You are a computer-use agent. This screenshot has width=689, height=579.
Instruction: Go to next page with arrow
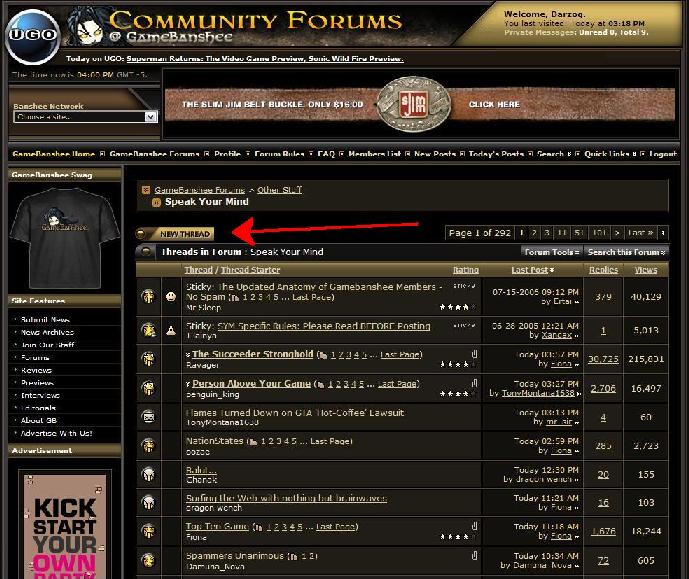coord(617,233)
